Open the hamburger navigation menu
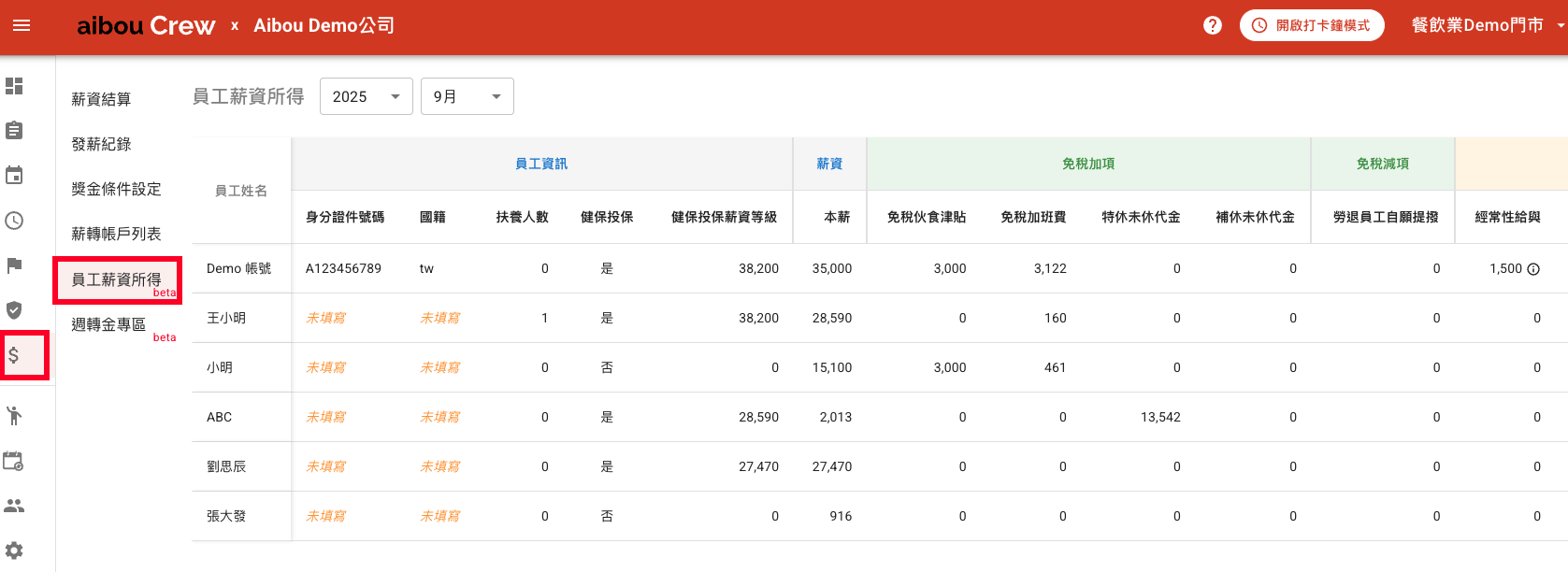Image resolution: width=1568 pixels, height=572 pixels. (x=22, y=25)
